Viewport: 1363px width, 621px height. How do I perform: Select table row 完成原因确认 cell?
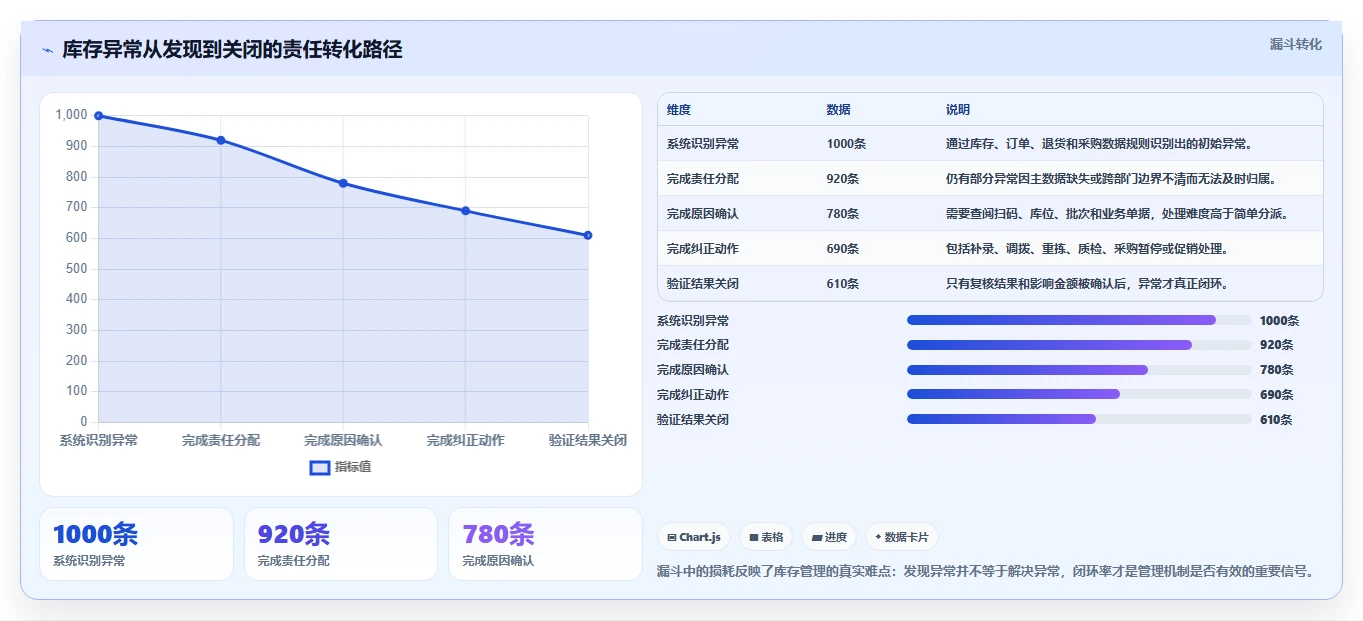tap(703, 214)
